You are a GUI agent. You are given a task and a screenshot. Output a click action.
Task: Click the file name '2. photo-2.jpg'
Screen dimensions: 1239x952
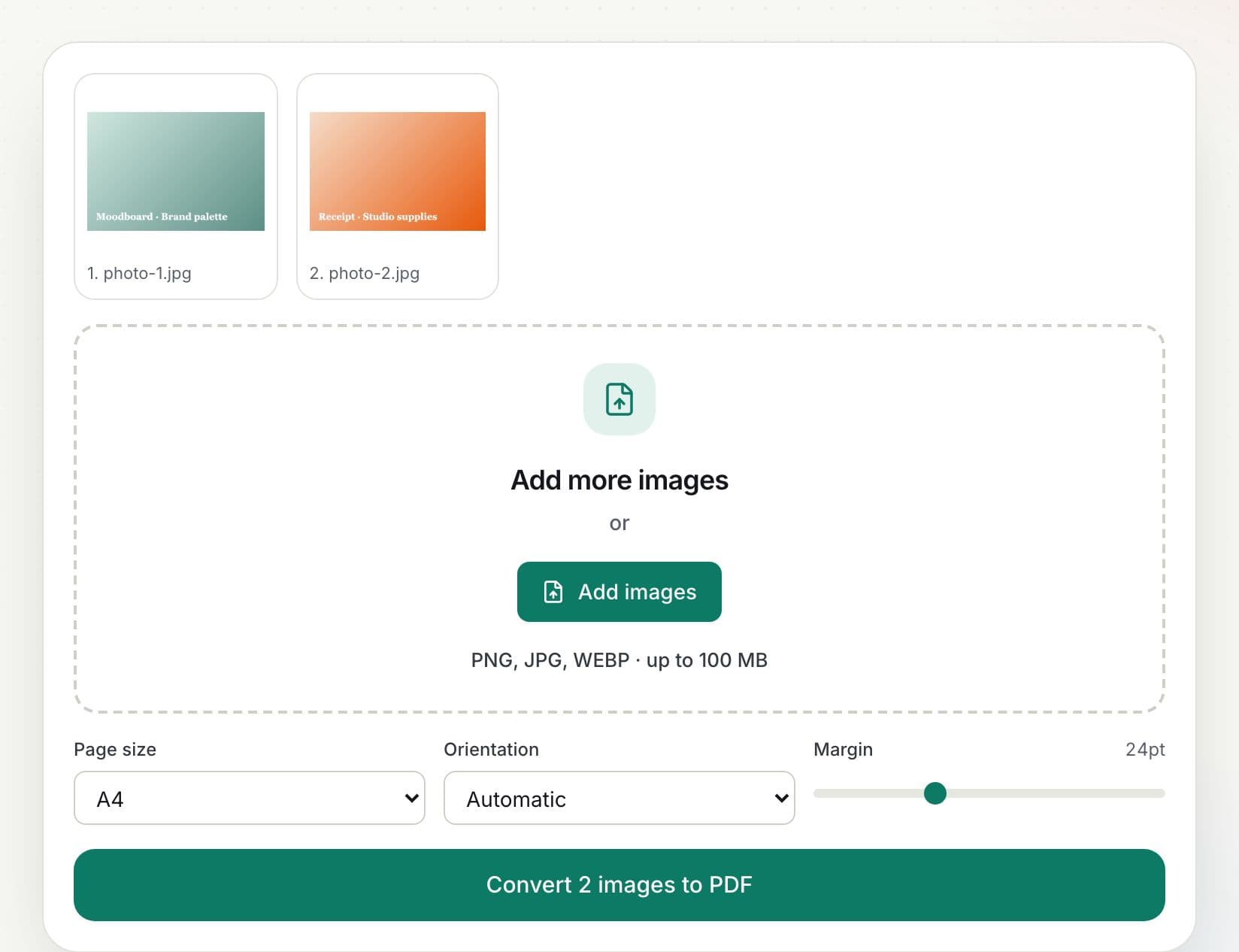tap(365, 273)
